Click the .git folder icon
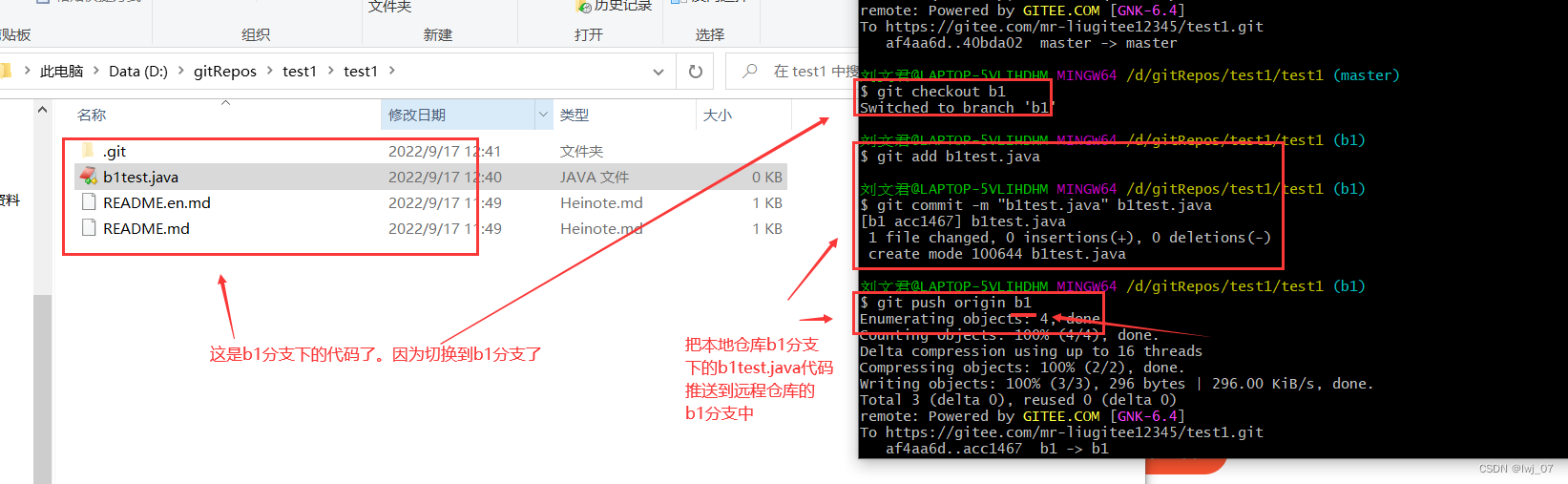The width and height of the screenshot is (1568, 484). point(89,151)
